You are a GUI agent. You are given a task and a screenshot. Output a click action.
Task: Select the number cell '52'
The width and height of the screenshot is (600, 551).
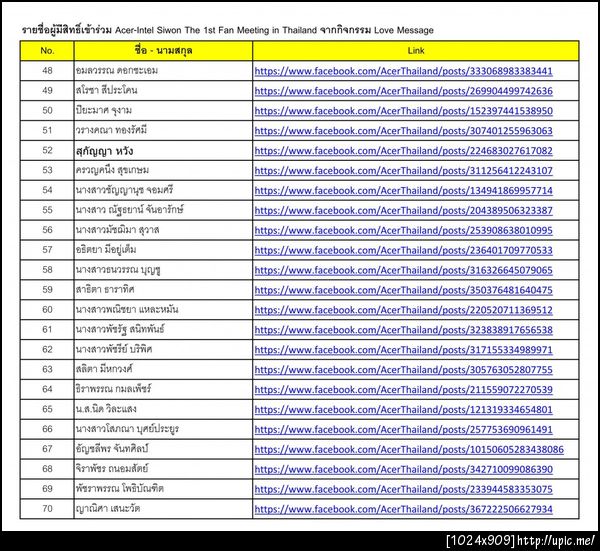(47, 150)
